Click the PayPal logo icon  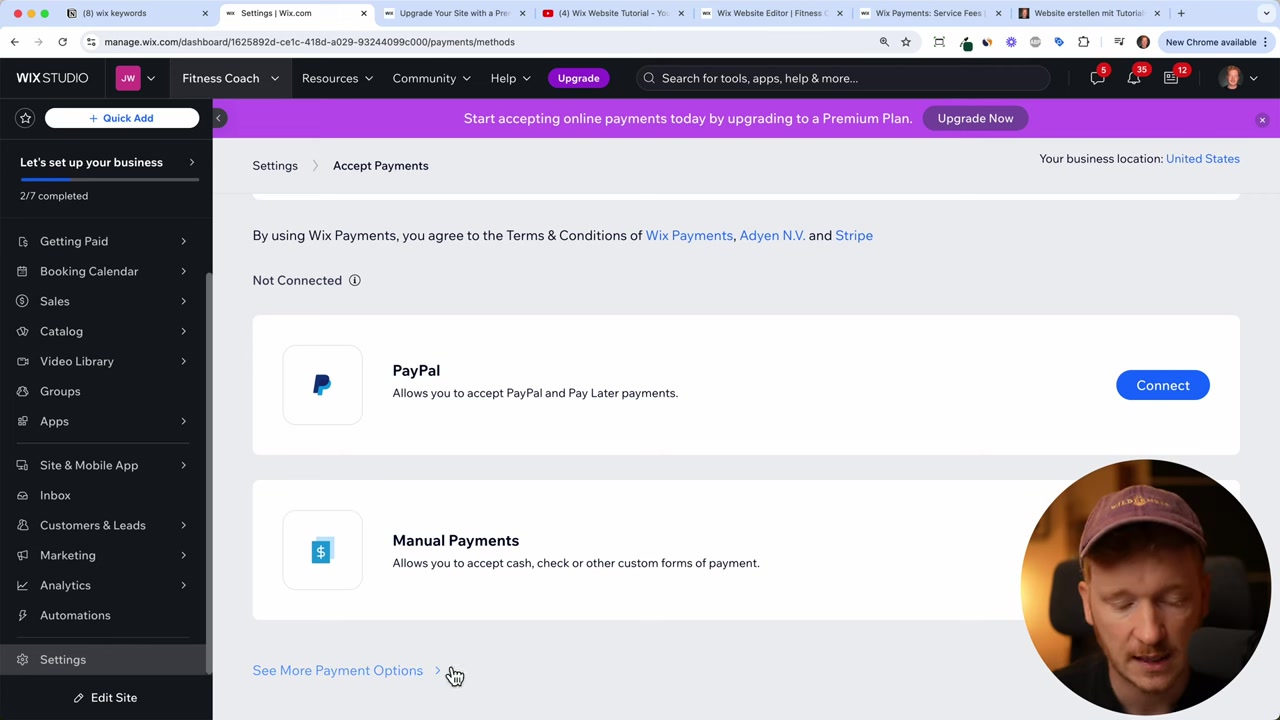pyautogui.click(x=322, y=385)
